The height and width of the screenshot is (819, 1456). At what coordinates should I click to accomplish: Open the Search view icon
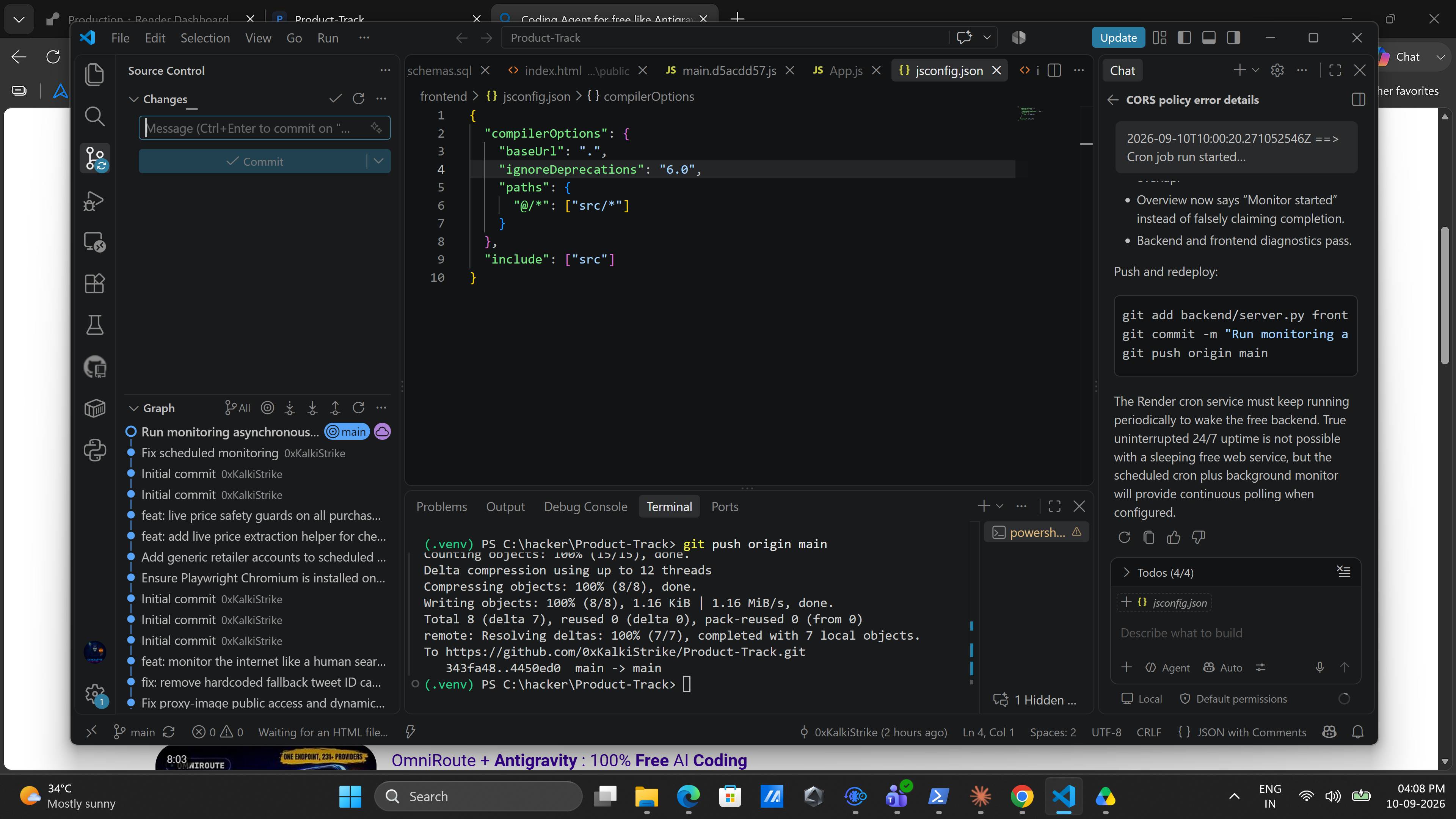[94, 116]
